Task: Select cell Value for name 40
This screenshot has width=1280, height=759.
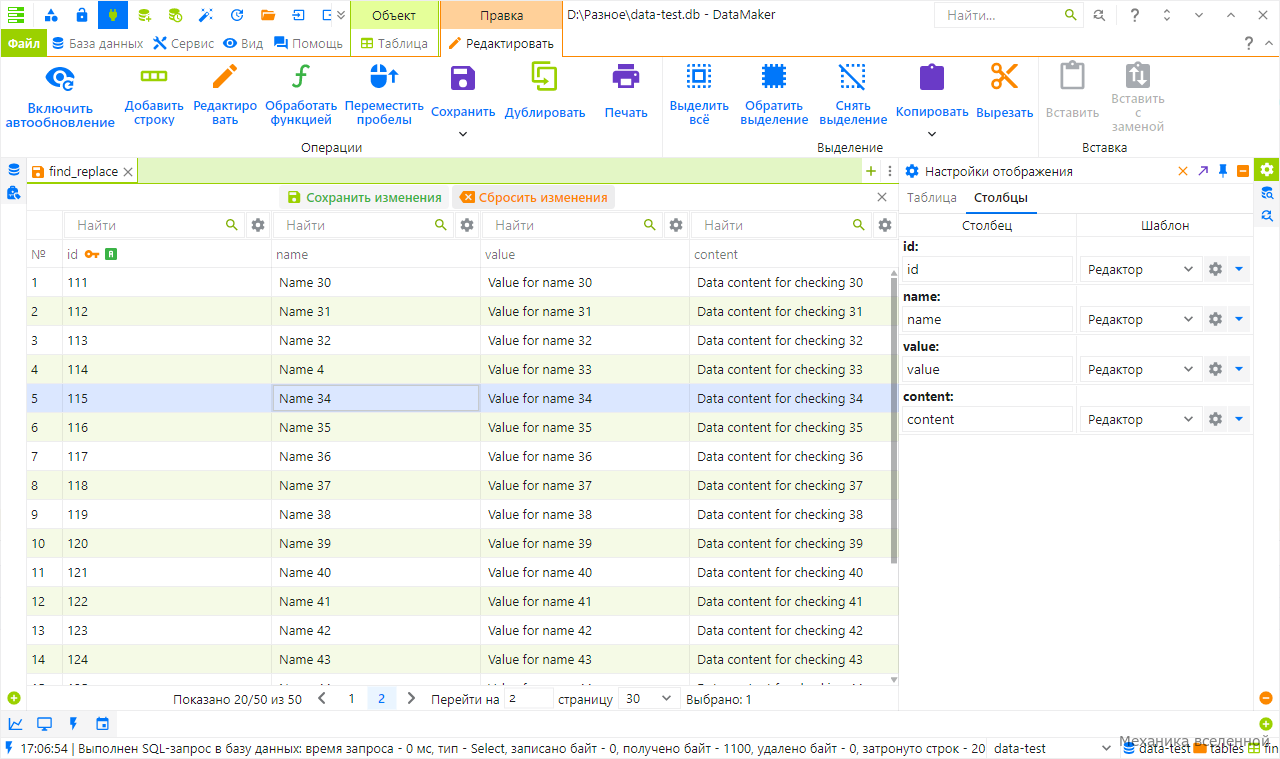Action: tap(584, 572)
